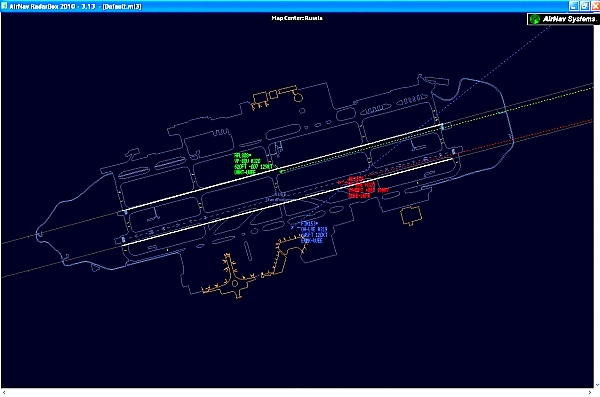Click the small orange building east of runways
Screen dimensions: 600x397
point(411,215)
